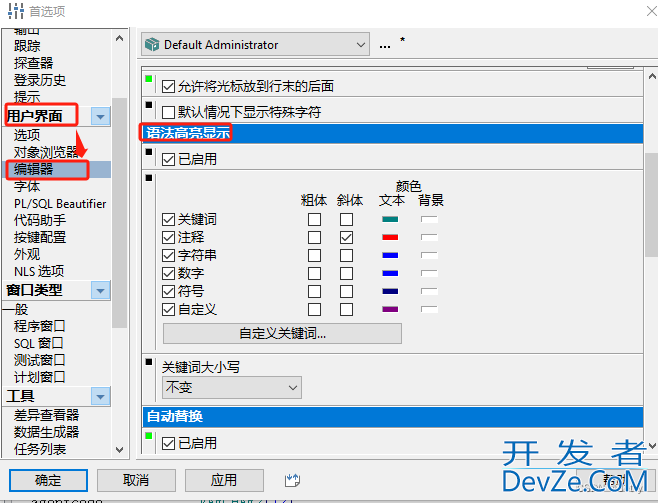Image resolution: width=658 pixels, height=503 pixels.
Task: Click the preferences window title icon
Action: pos(16,11)
